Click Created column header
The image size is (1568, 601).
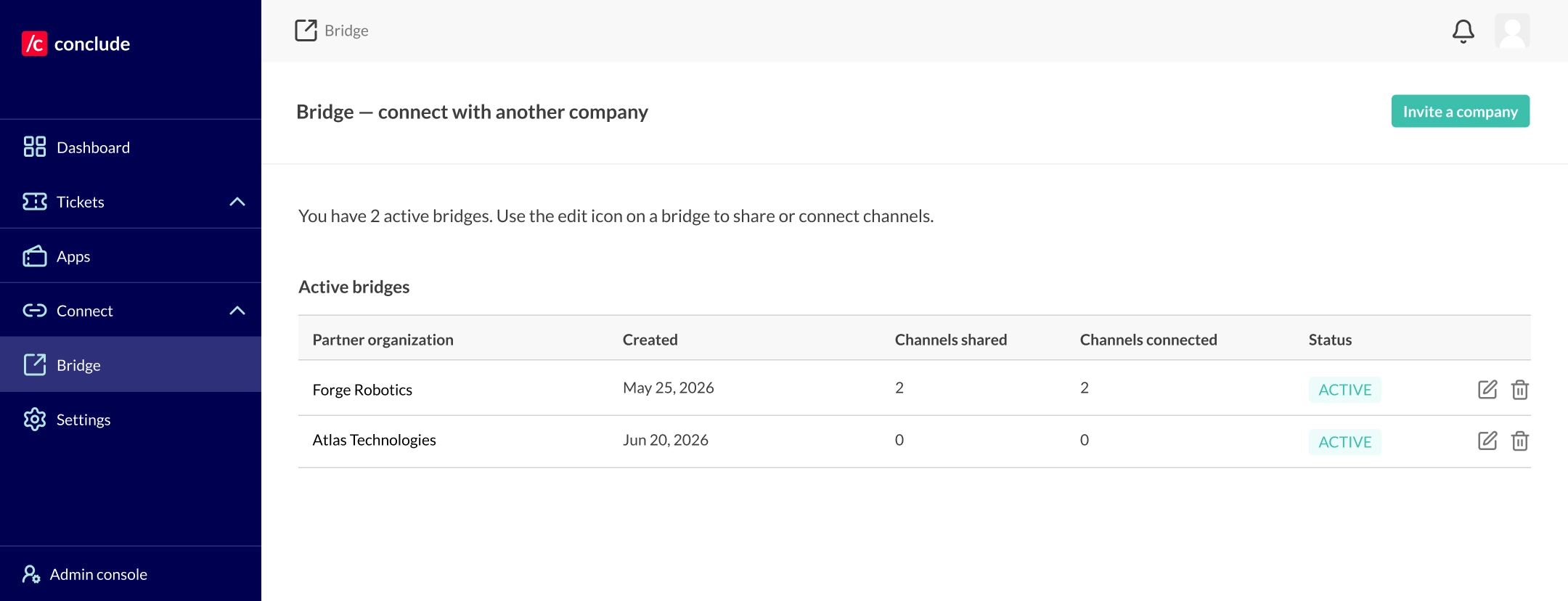click(x=650, y=340)
